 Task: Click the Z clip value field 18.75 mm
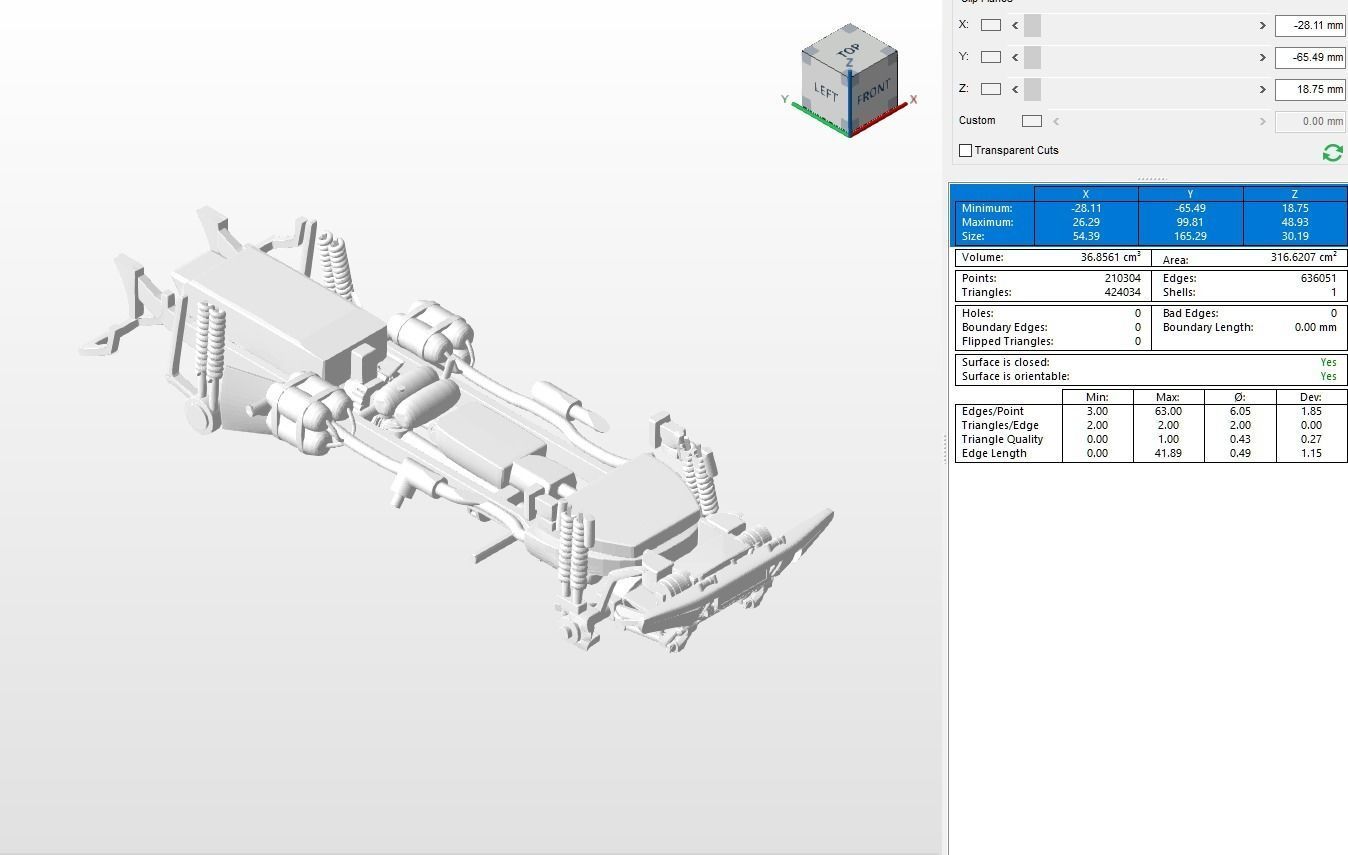[x=1310, y=89]
